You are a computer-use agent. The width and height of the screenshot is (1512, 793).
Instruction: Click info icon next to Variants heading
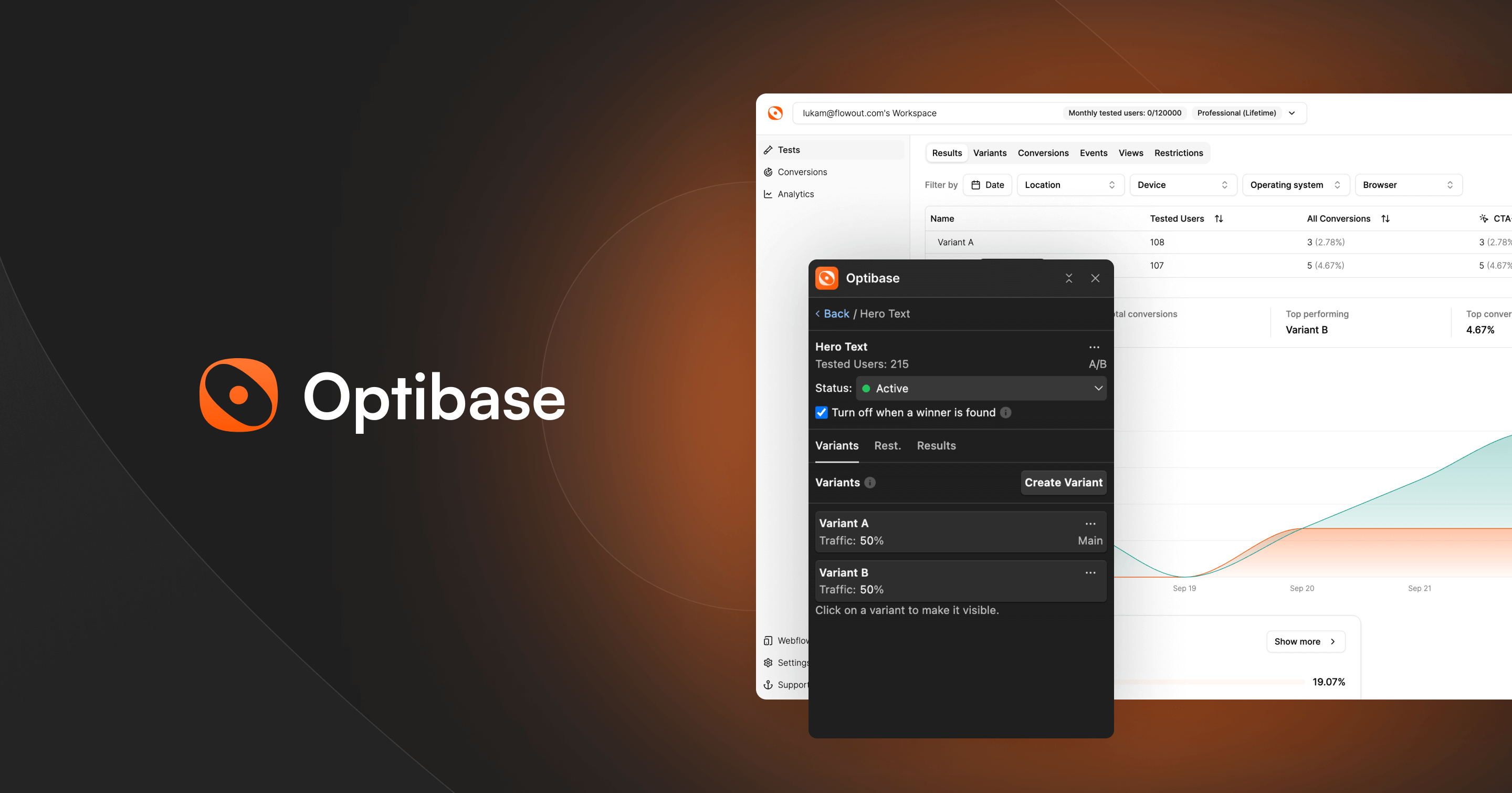(x=870, y=483)
